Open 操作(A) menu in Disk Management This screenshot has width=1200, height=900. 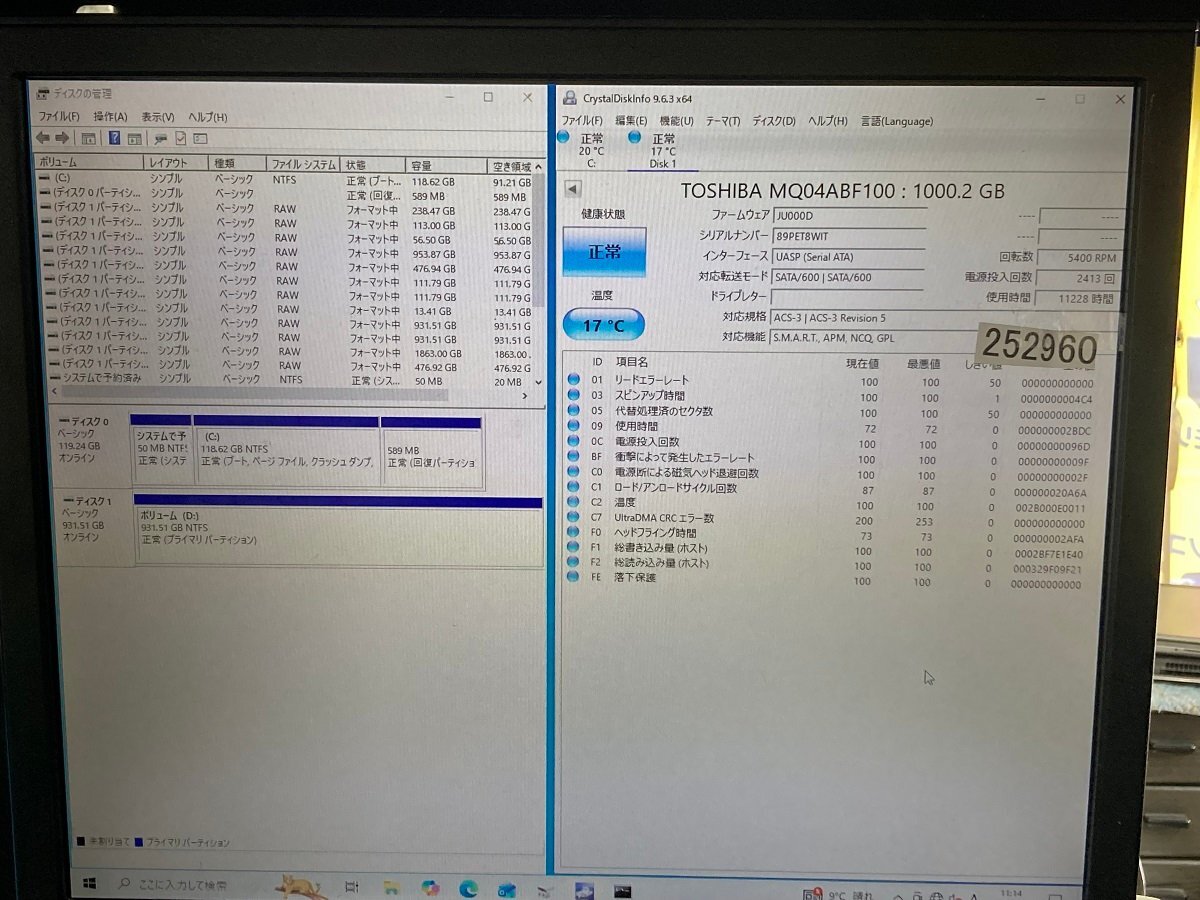click(x=110, y=117)
